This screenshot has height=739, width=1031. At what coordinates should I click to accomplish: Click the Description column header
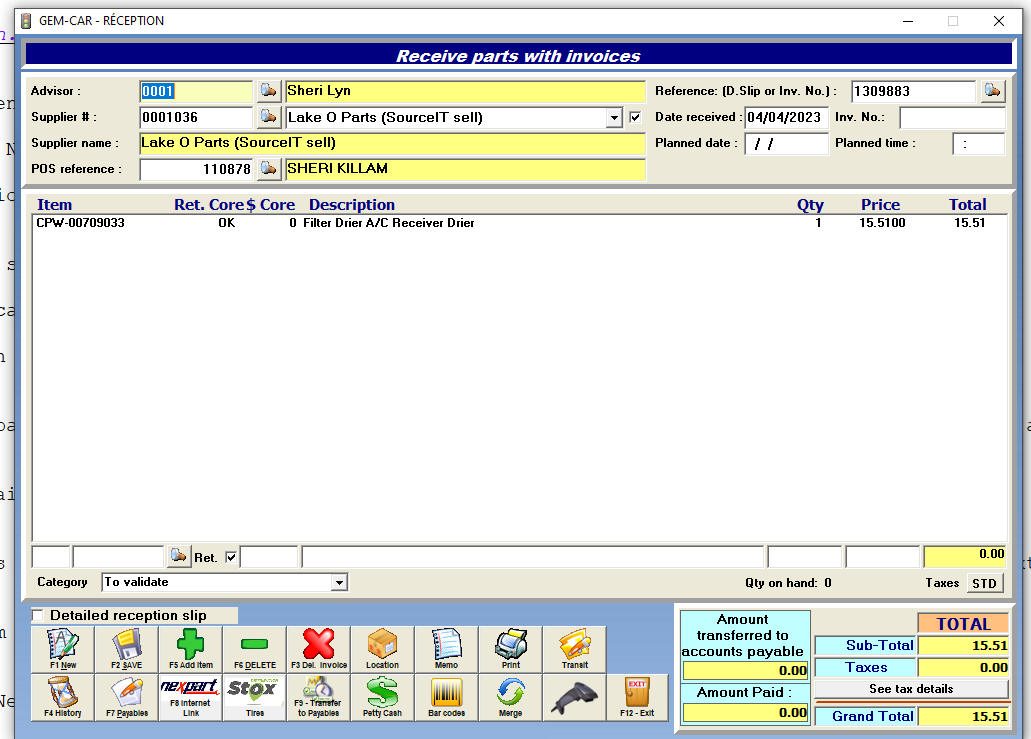click(352, 205)
